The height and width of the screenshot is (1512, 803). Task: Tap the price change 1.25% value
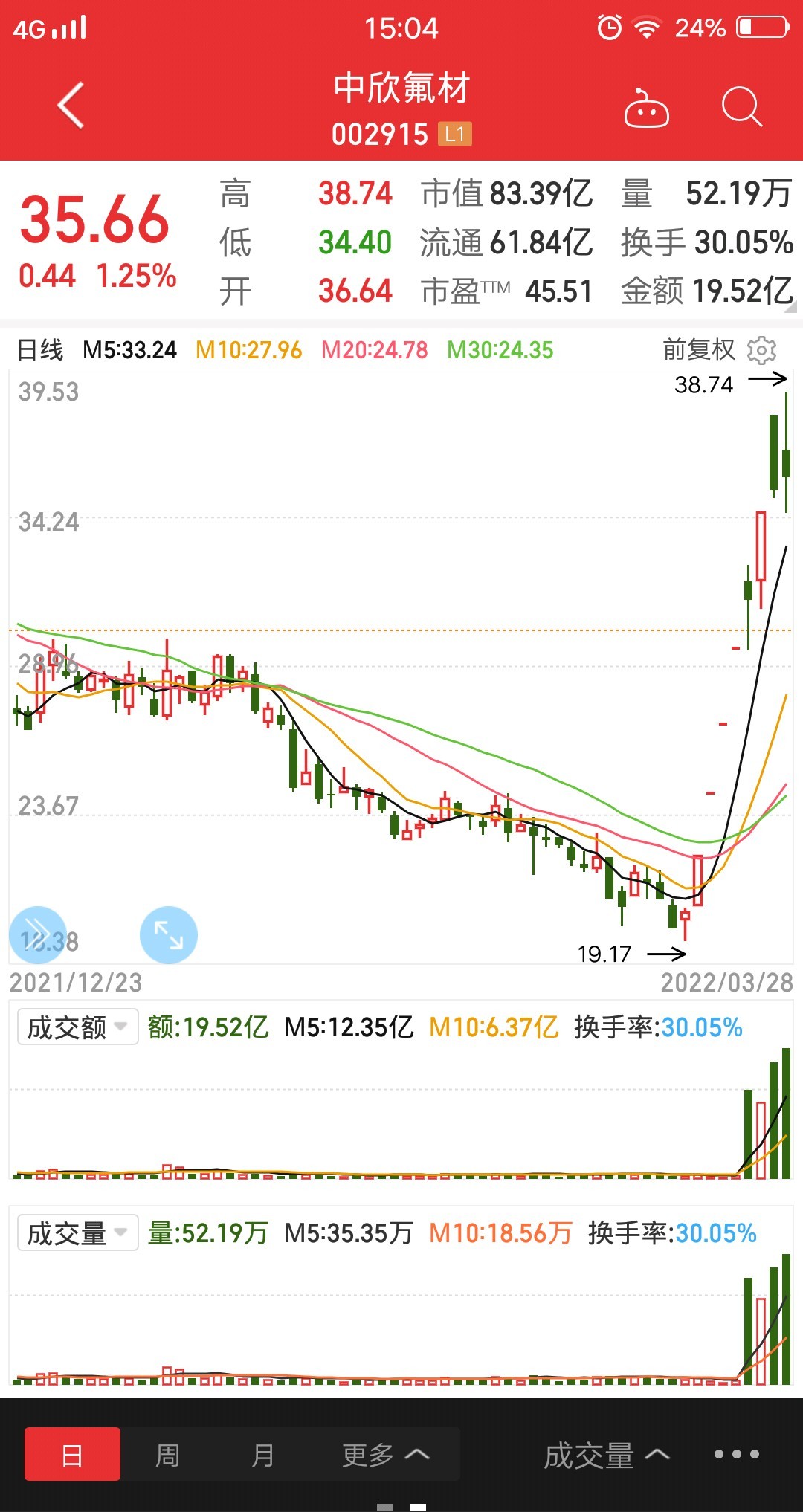click(x=136, y=276)
